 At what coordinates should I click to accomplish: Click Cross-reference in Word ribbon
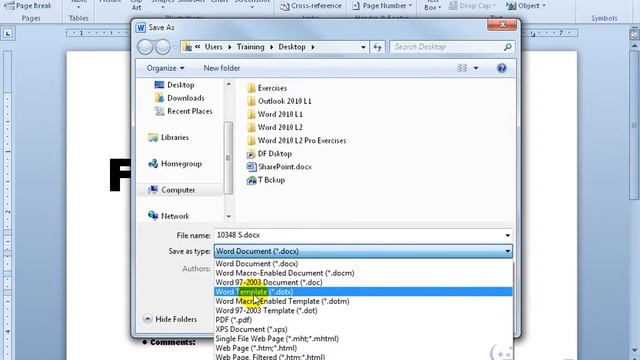tap(311, 6)
